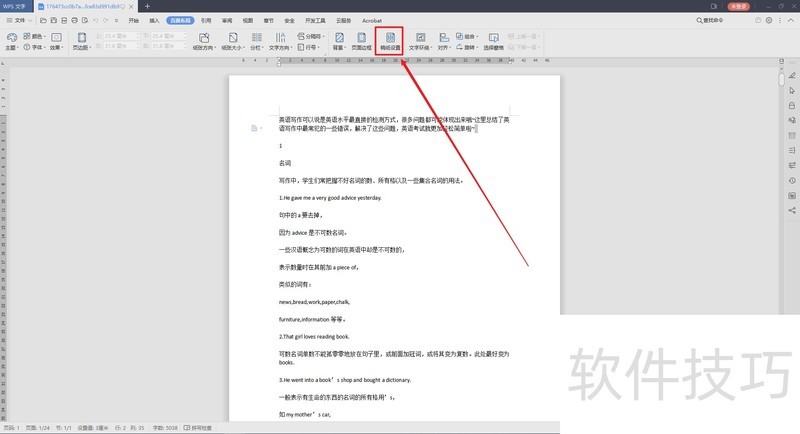Open the theme Effects (效果) menu
This screenshot has height=434, width=800.
click(x=56, y=41)
